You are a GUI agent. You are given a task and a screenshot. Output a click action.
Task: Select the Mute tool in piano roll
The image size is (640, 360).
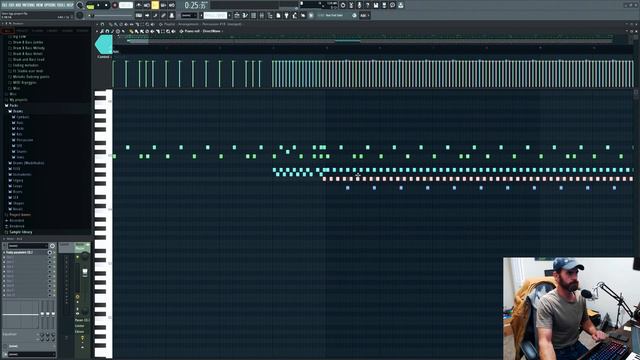coord(152,31)
